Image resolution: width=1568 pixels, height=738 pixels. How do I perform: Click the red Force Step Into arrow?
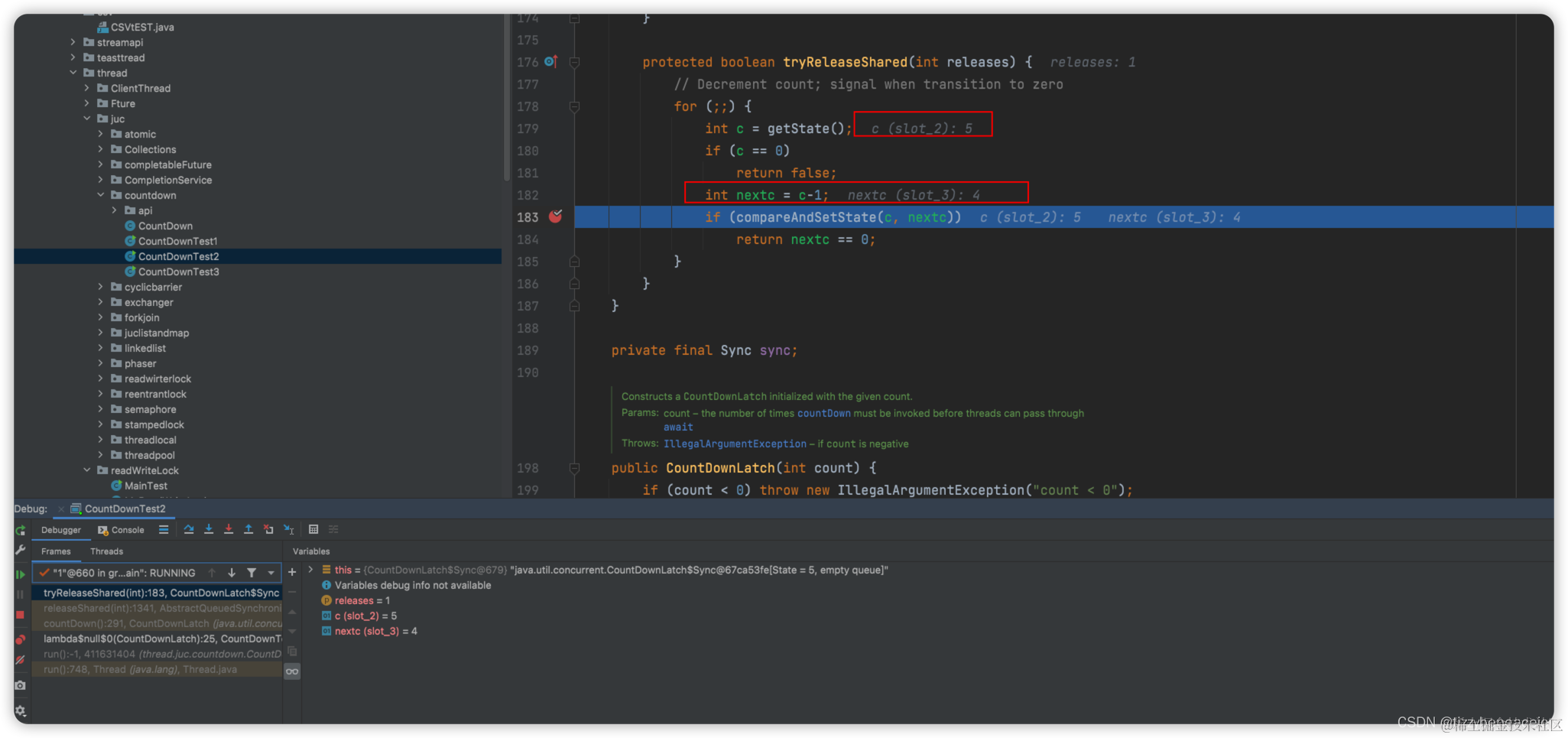[x=229, y=529]
